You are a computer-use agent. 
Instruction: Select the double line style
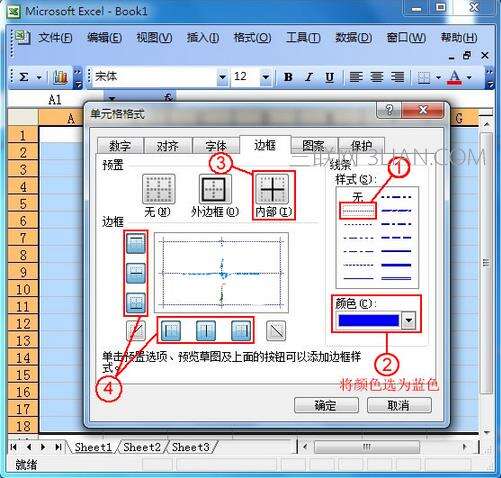(x=396, y=278)
